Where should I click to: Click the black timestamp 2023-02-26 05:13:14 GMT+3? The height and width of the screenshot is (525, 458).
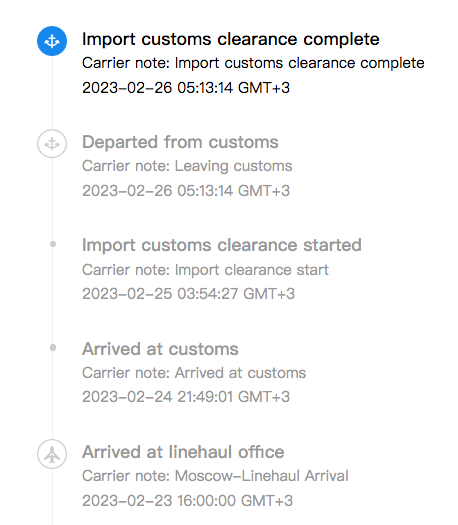pyautogui.click(x=186, y=88)
